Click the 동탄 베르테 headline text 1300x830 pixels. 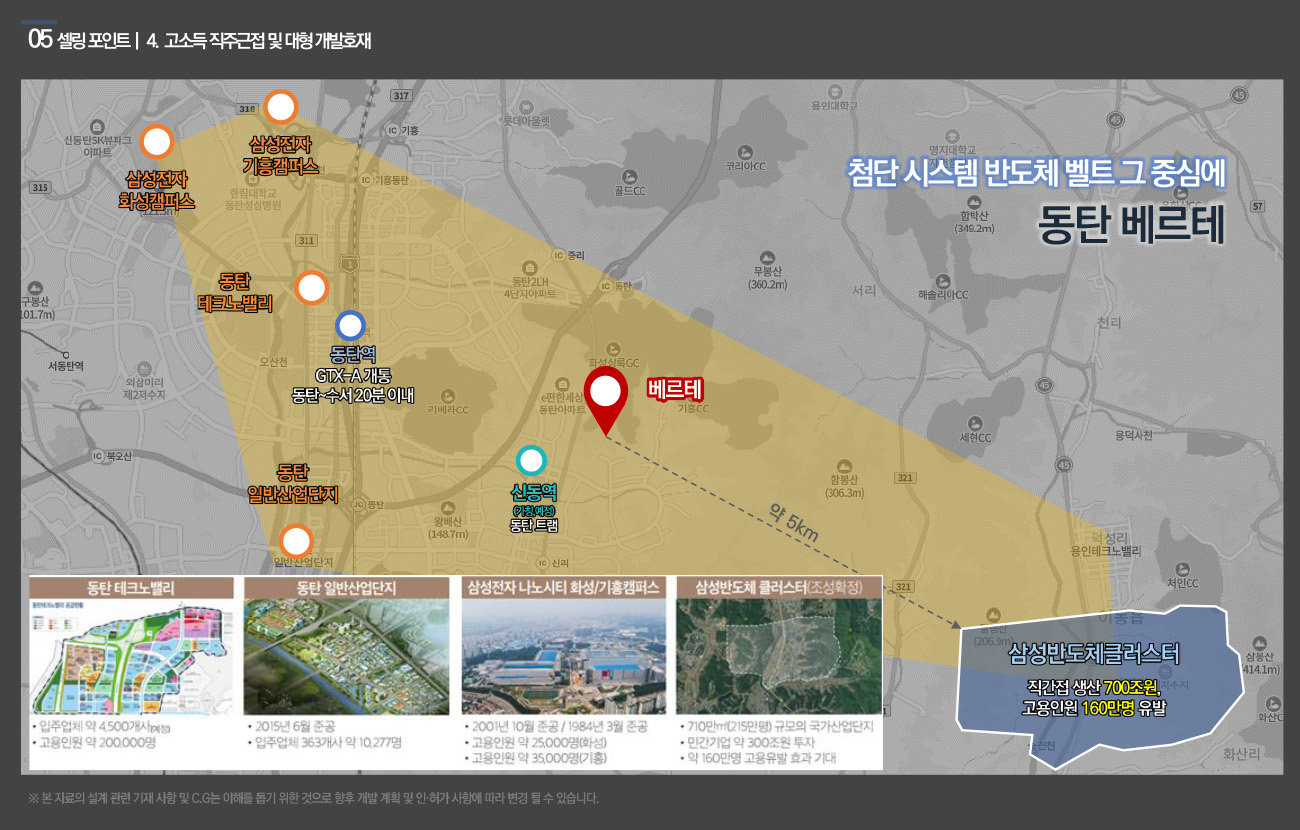point(1132,226)
